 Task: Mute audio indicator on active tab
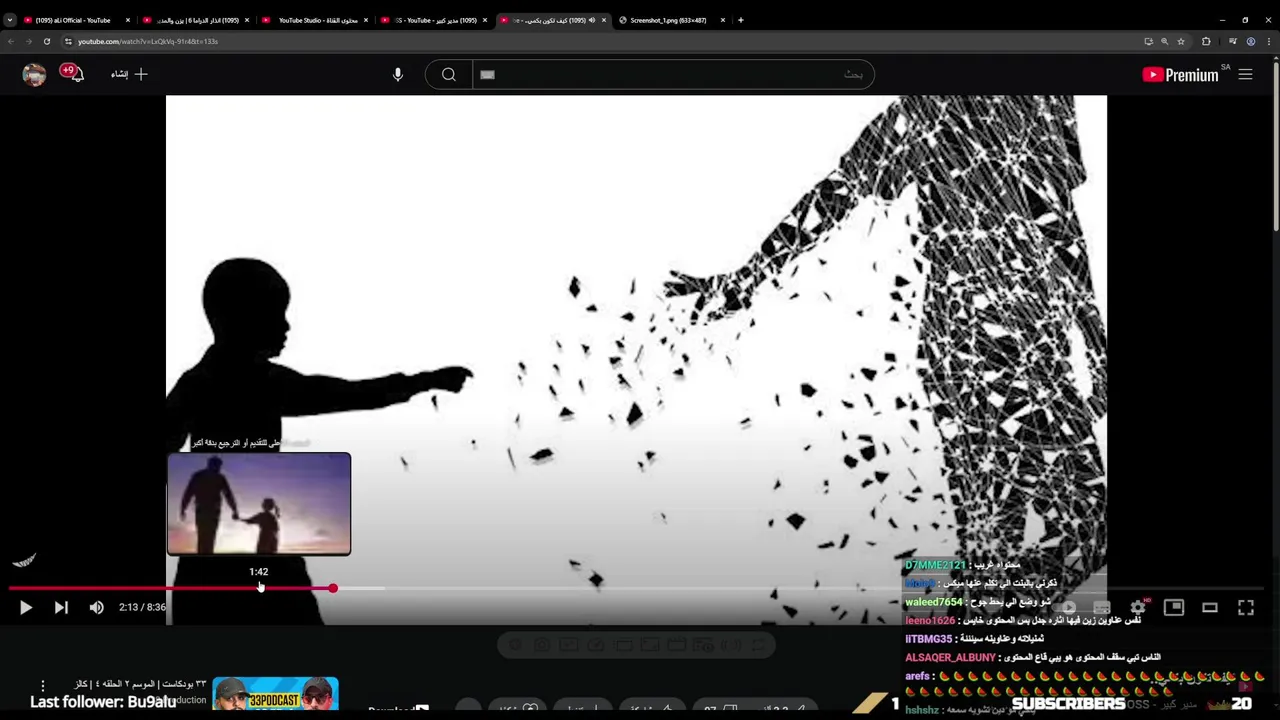click(x=591, y=20)
